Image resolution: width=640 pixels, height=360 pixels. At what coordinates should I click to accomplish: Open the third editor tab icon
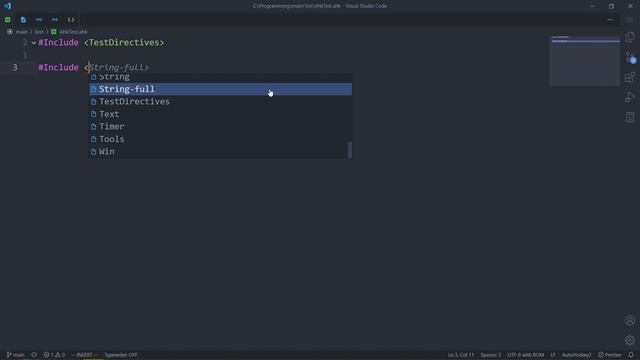[x=39, y=20]
